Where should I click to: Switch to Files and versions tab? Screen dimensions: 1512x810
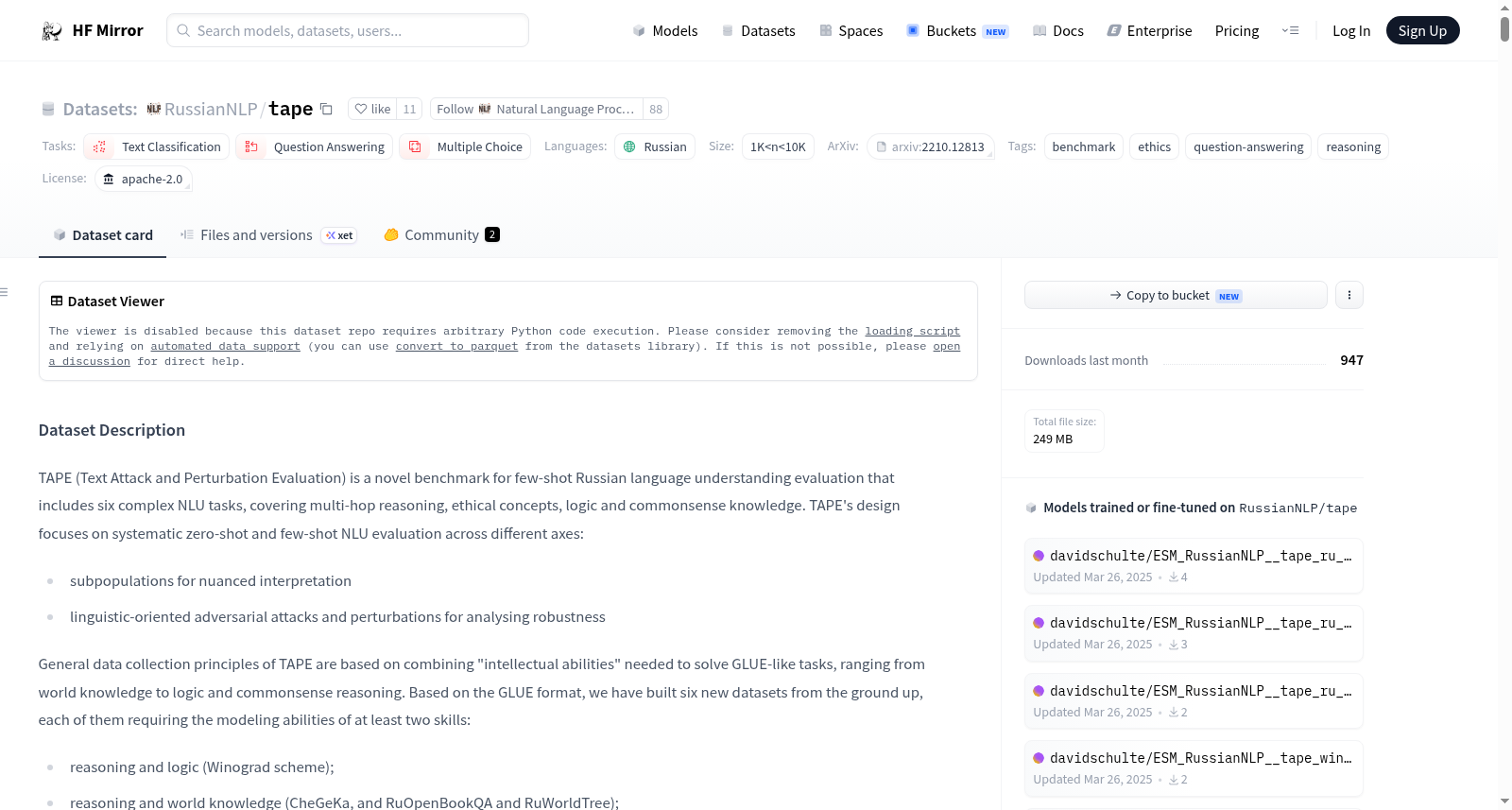pos(268,235)
